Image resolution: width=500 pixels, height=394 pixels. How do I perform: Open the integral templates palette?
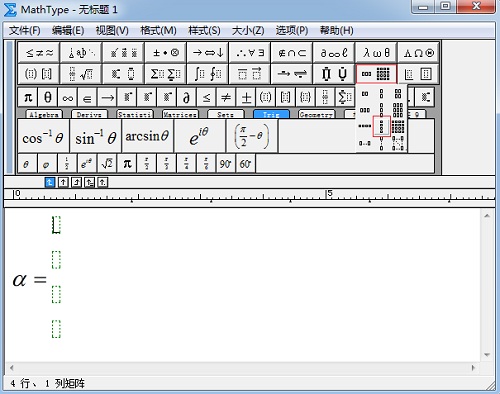coord(208,74)
